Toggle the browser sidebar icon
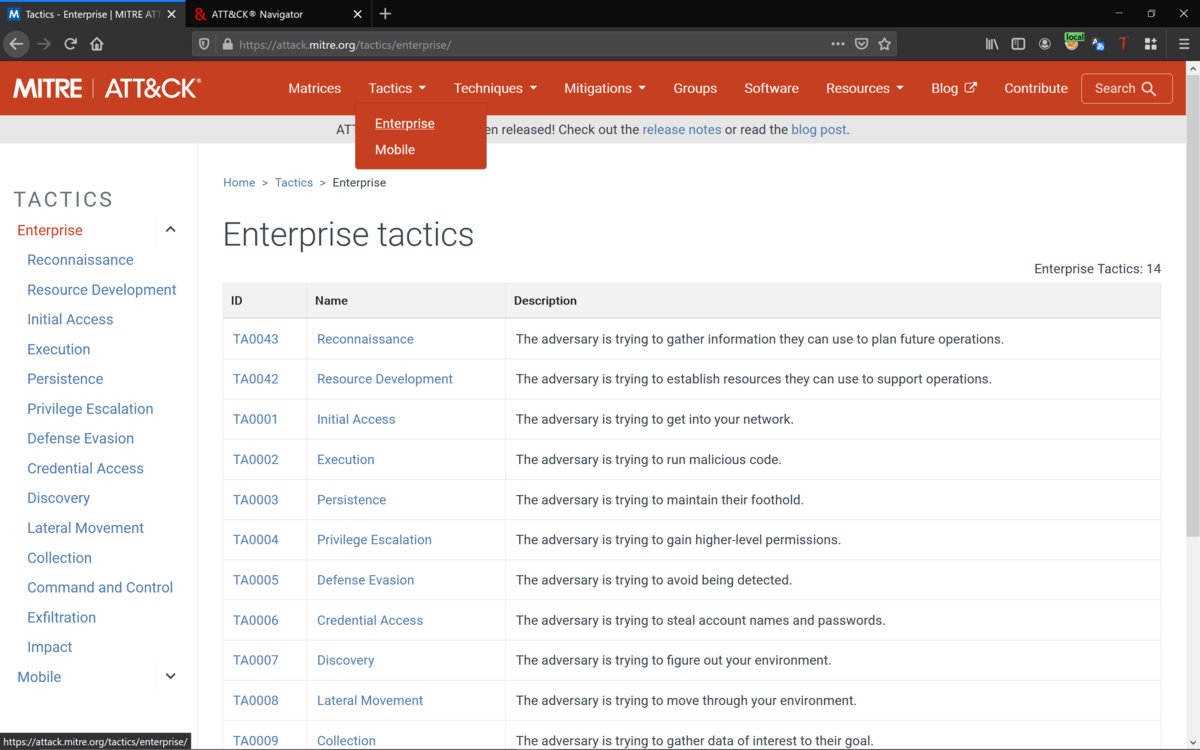 click(1018, 44)
